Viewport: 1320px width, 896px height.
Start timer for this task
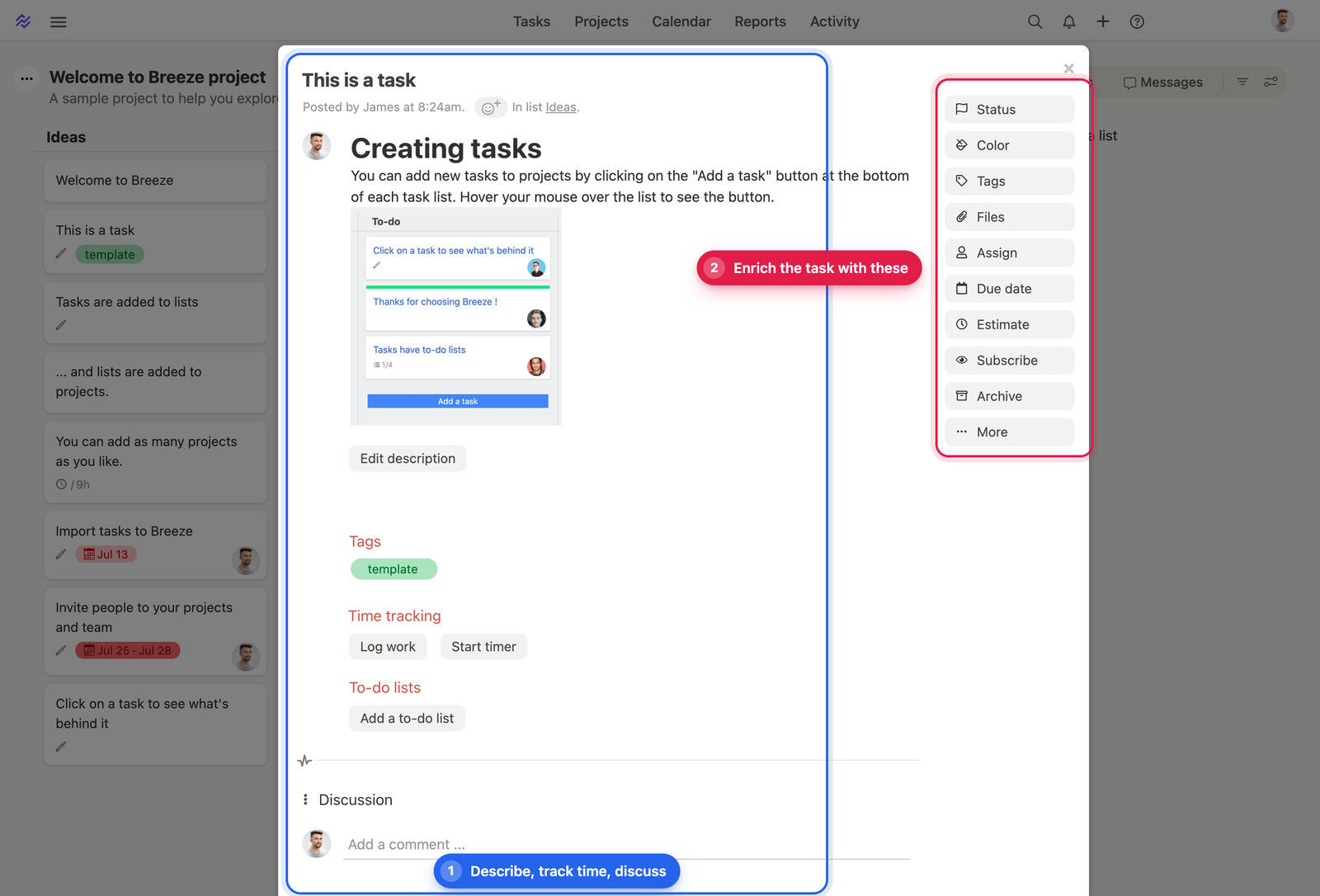point(483,647)
